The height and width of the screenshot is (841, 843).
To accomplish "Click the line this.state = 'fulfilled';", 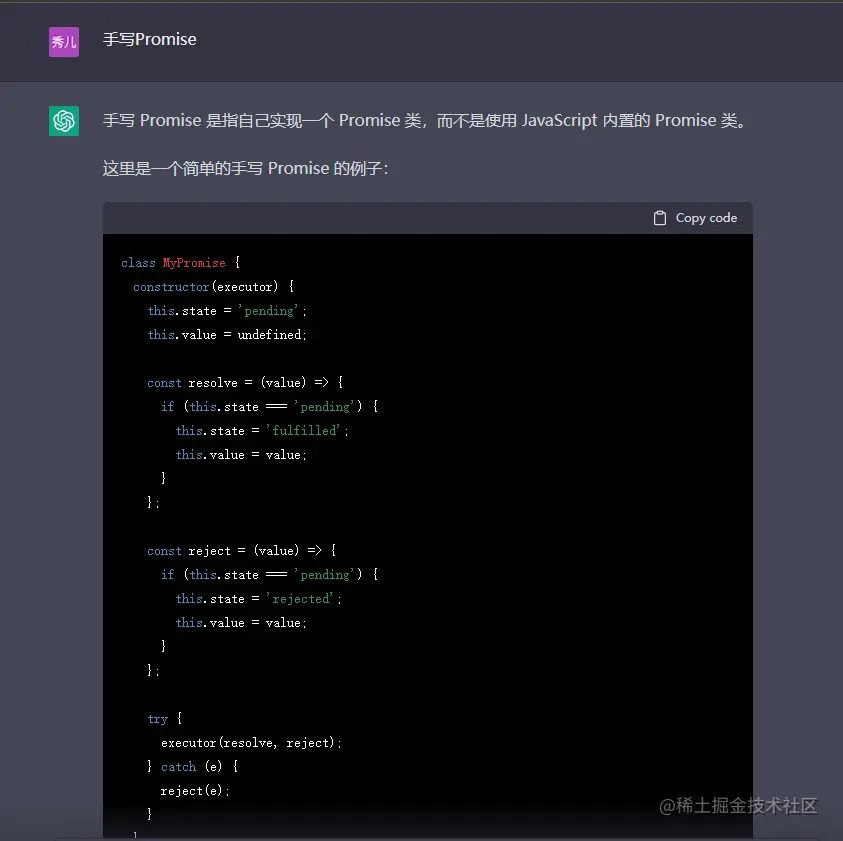I will point(262,431).
